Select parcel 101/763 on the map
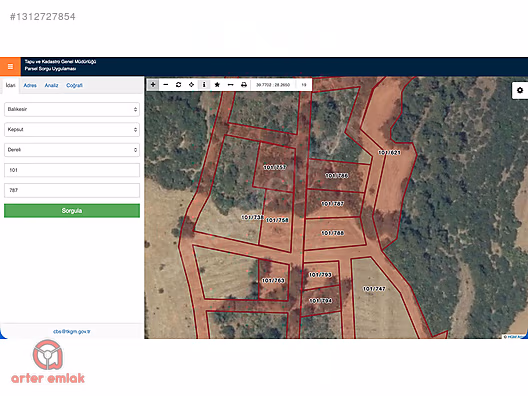This screenshot has height=396, width=528. point(273,281)
